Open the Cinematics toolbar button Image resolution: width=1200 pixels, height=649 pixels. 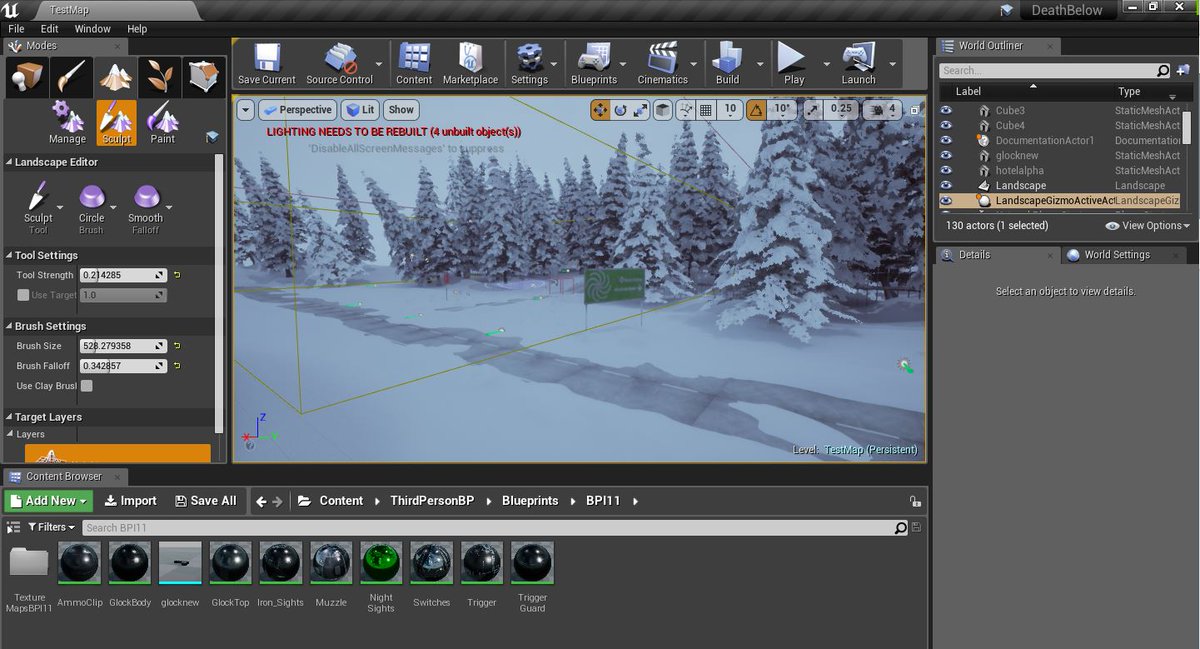[x=662, y=64]
